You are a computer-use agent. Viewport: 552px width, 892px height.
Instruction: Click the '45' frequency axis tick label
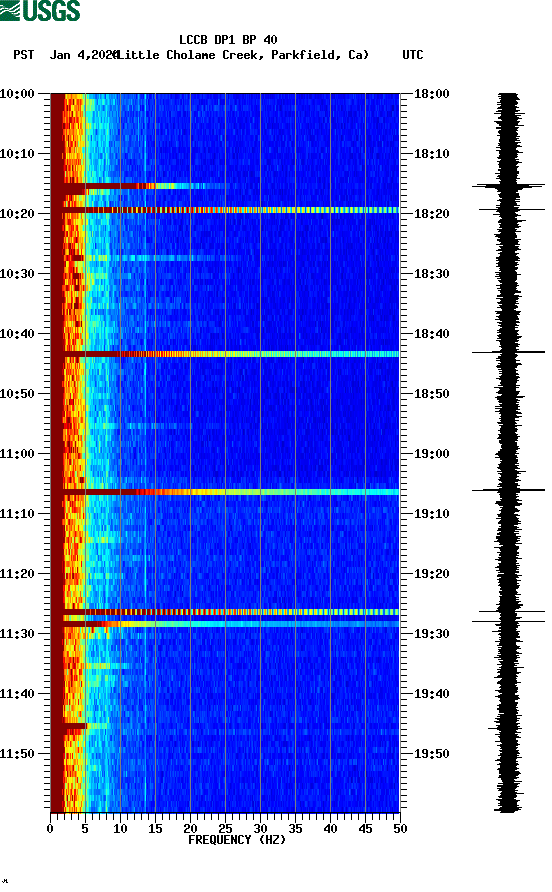pos(365,829)
